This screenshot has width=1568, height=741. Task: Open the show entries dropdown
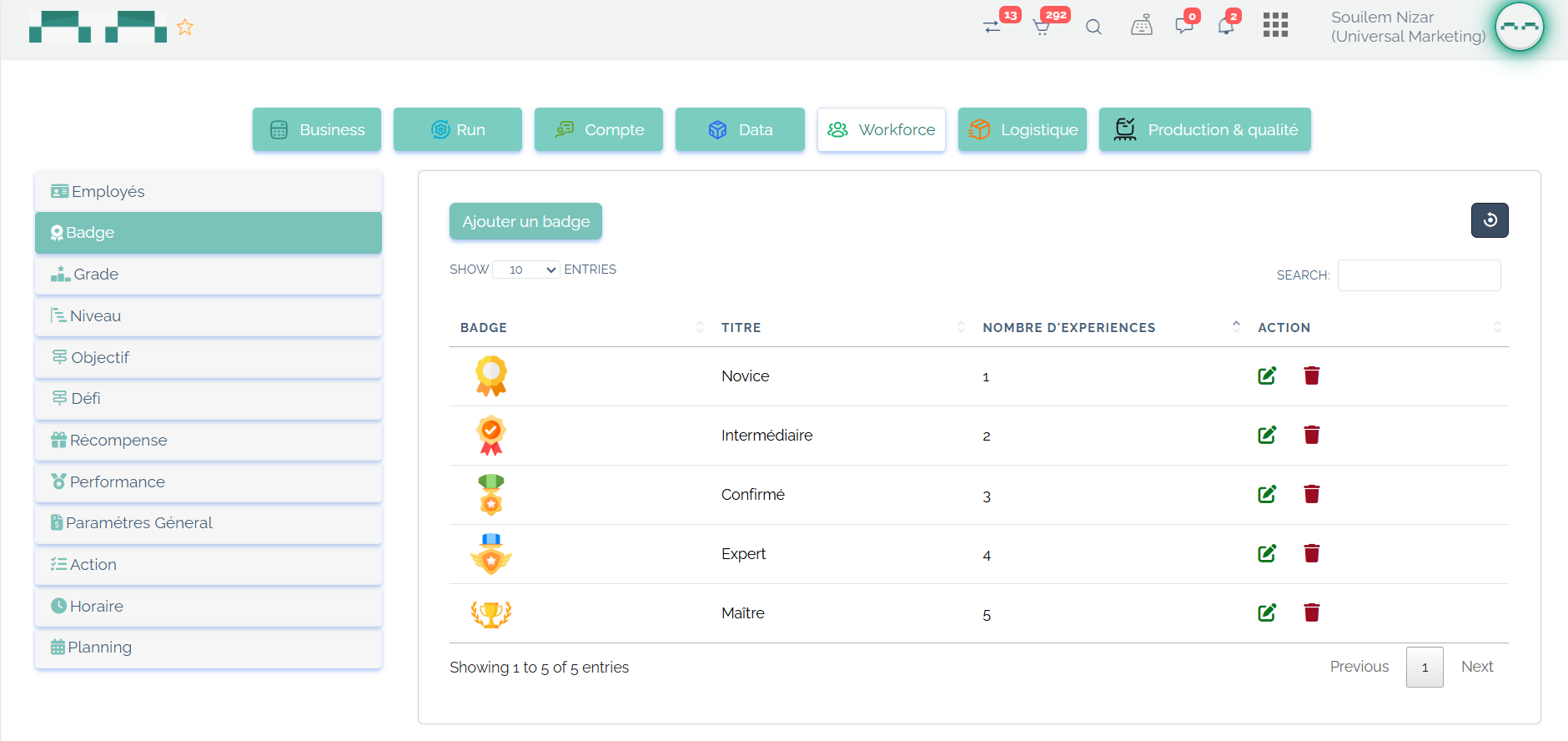[526, 270]
